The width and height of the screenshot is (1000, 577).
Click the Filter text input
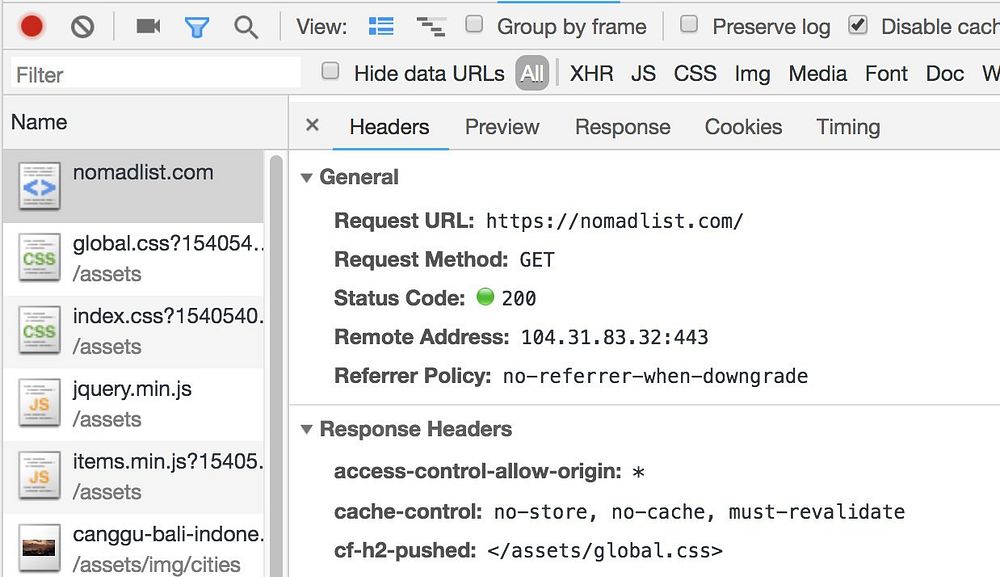coord(155,74)
